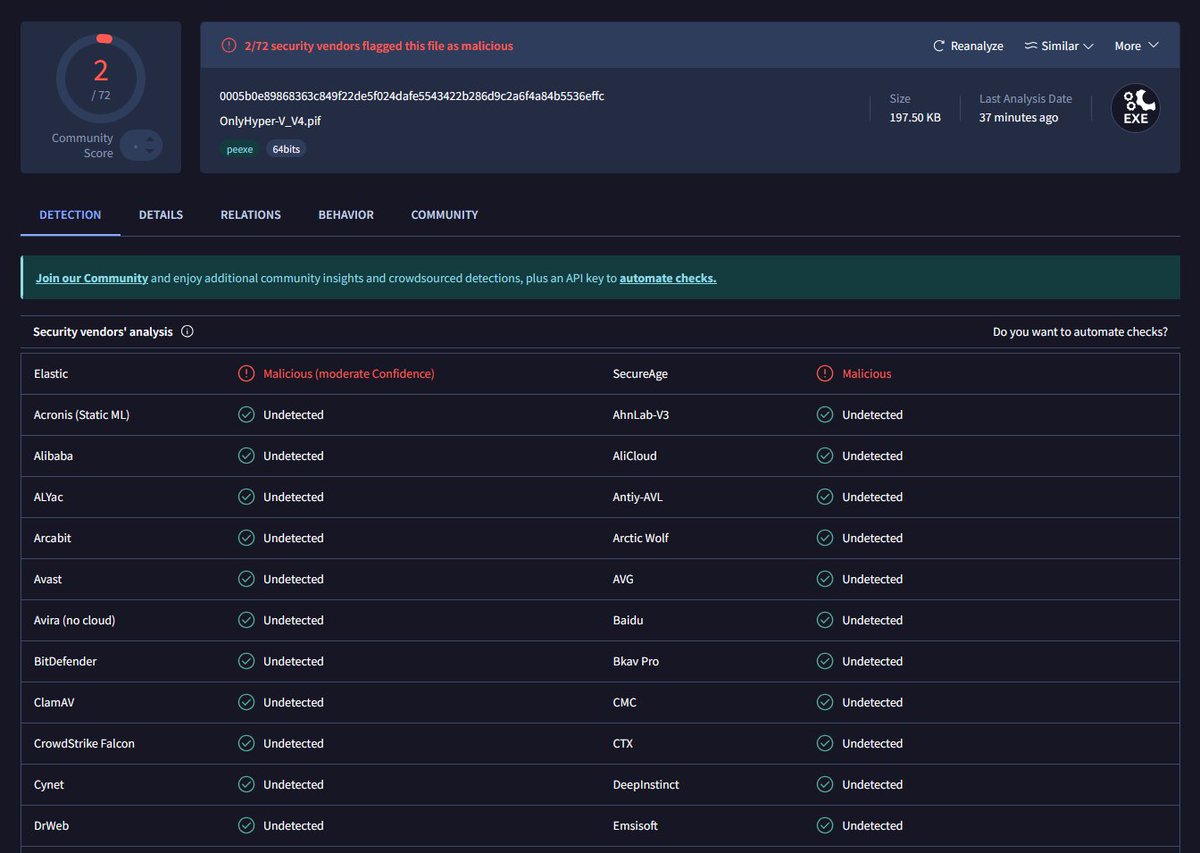Click the file size 197.50 KB
This screenshot has height=853, width=1200.
(915, 117)
